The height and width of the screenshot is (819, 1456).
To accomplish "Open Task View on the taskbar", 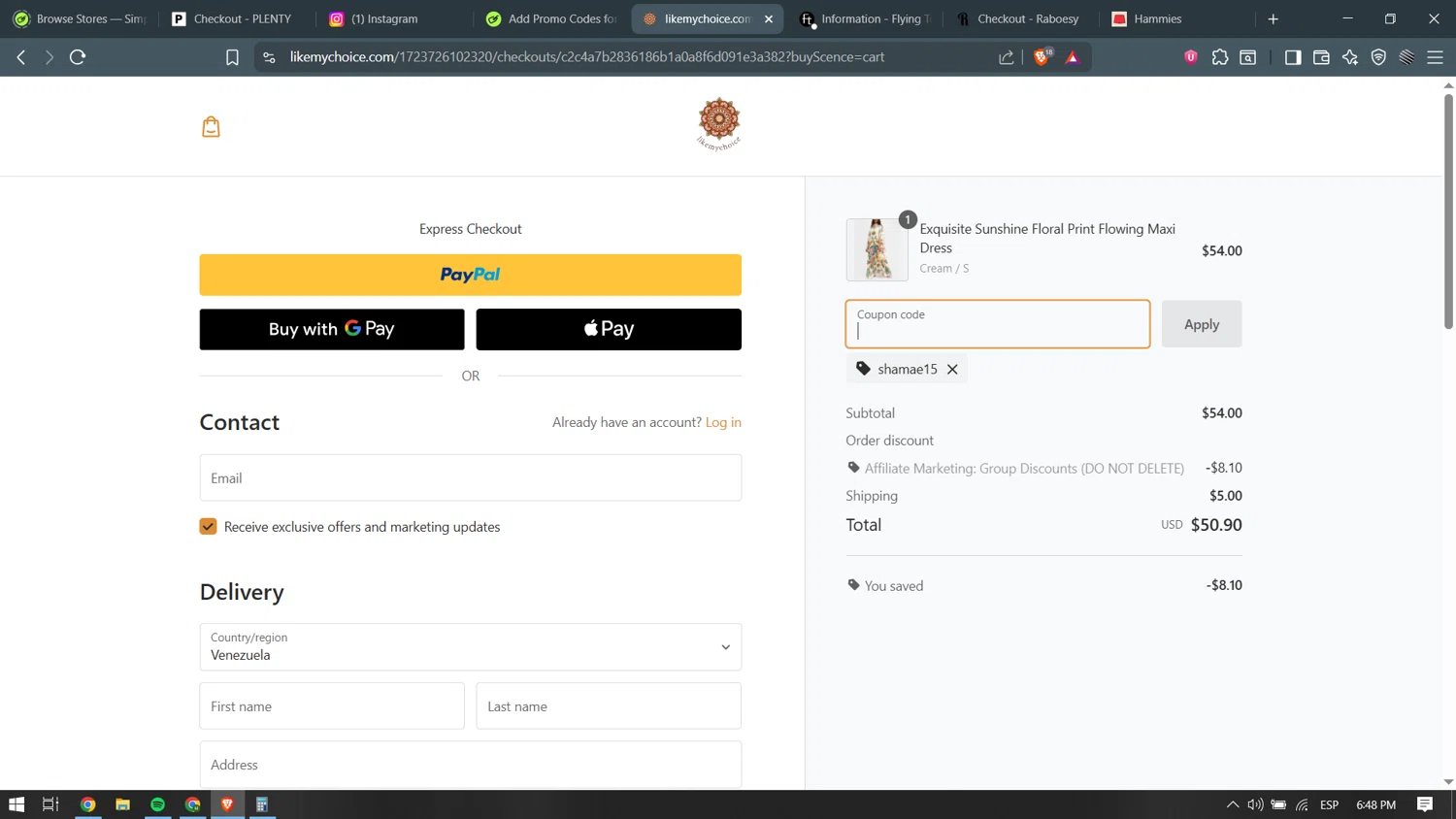I will (50, 804).
